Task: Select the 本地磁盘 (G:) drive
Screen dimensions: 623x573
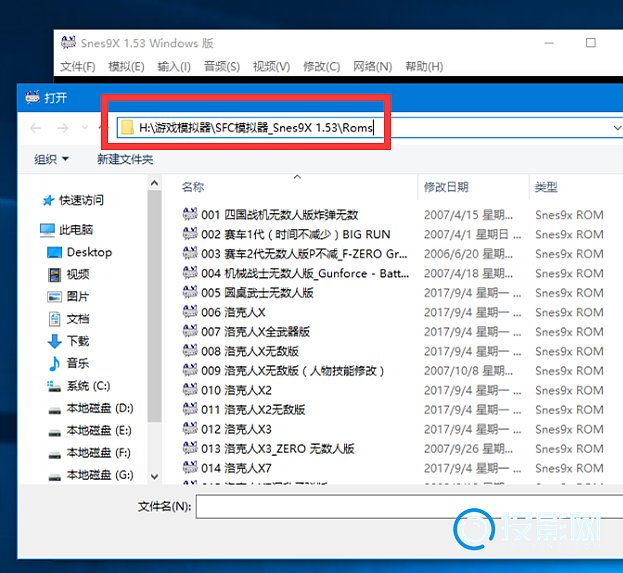Action: tap(90, 475)
